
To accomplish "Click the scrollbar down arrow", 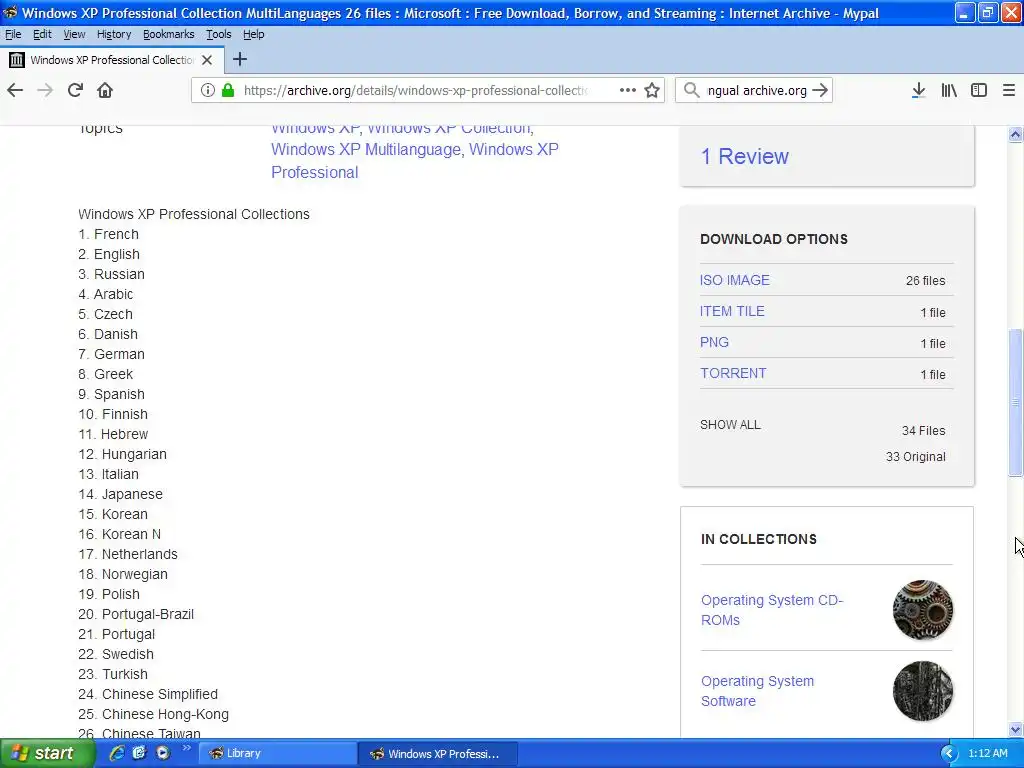I will pos(1016,729).
